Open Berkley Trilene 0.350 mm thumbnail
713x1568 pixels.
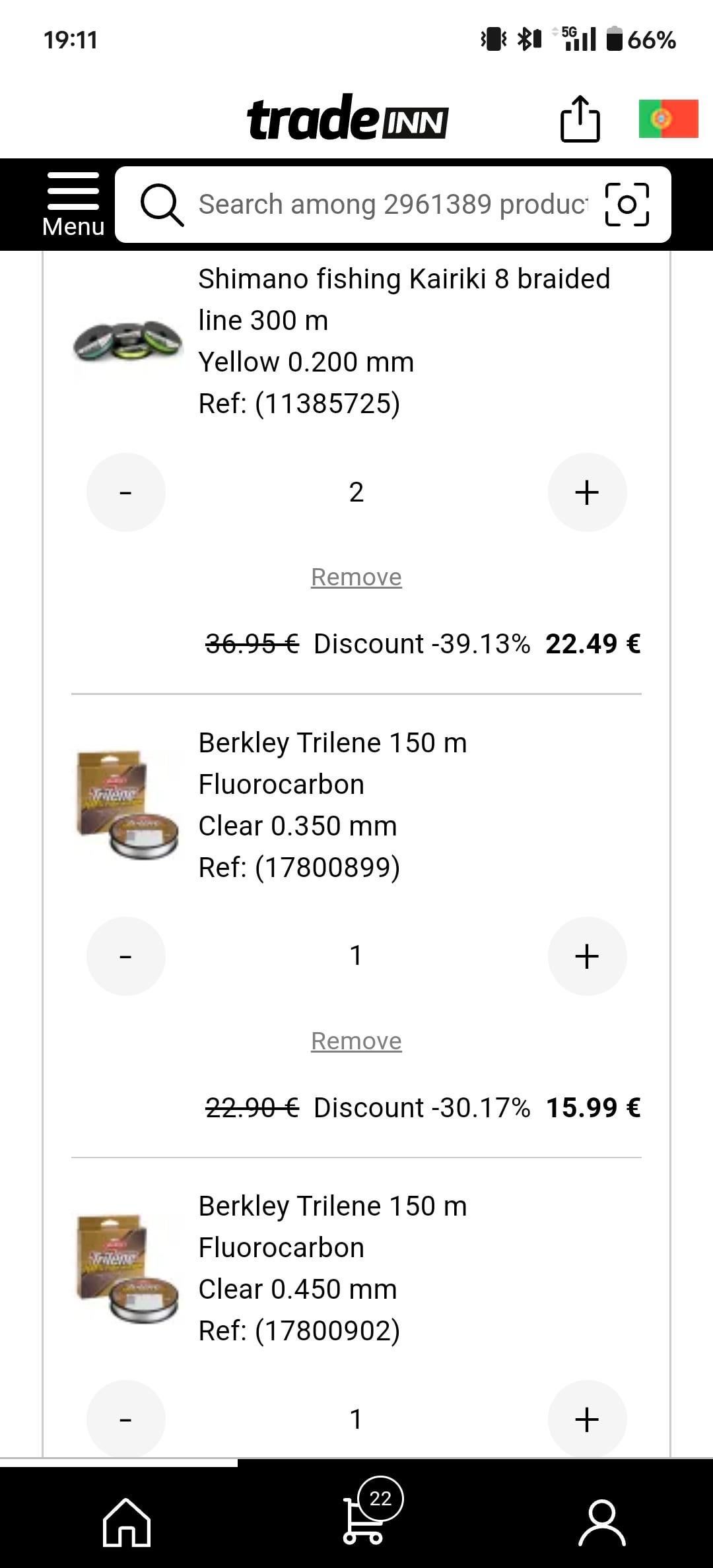[x=127, y=804]
